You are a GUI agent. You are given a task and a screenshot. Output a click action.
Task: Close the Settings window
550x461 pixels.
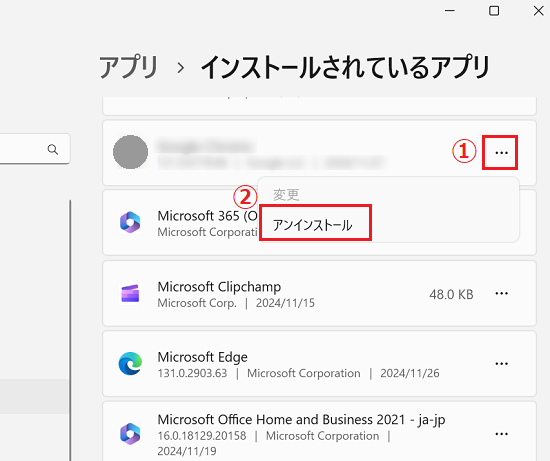[538, 11]
